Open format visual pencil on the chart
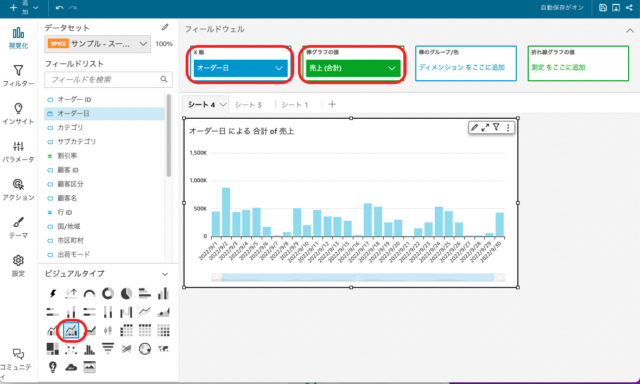The width and height of the screenshot is (640, 384). coord(474,128)
